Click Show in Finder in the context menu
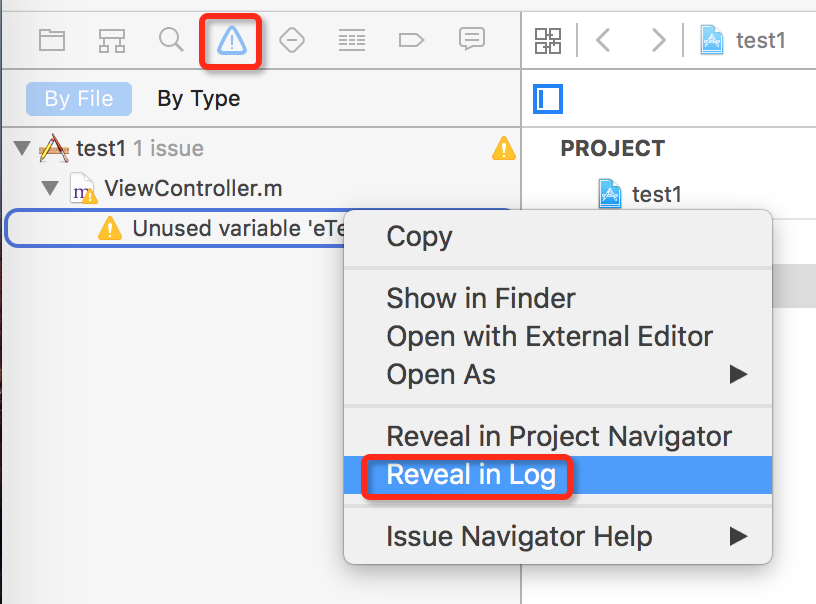Screen dimensions: 816x604 coord(480,298)
